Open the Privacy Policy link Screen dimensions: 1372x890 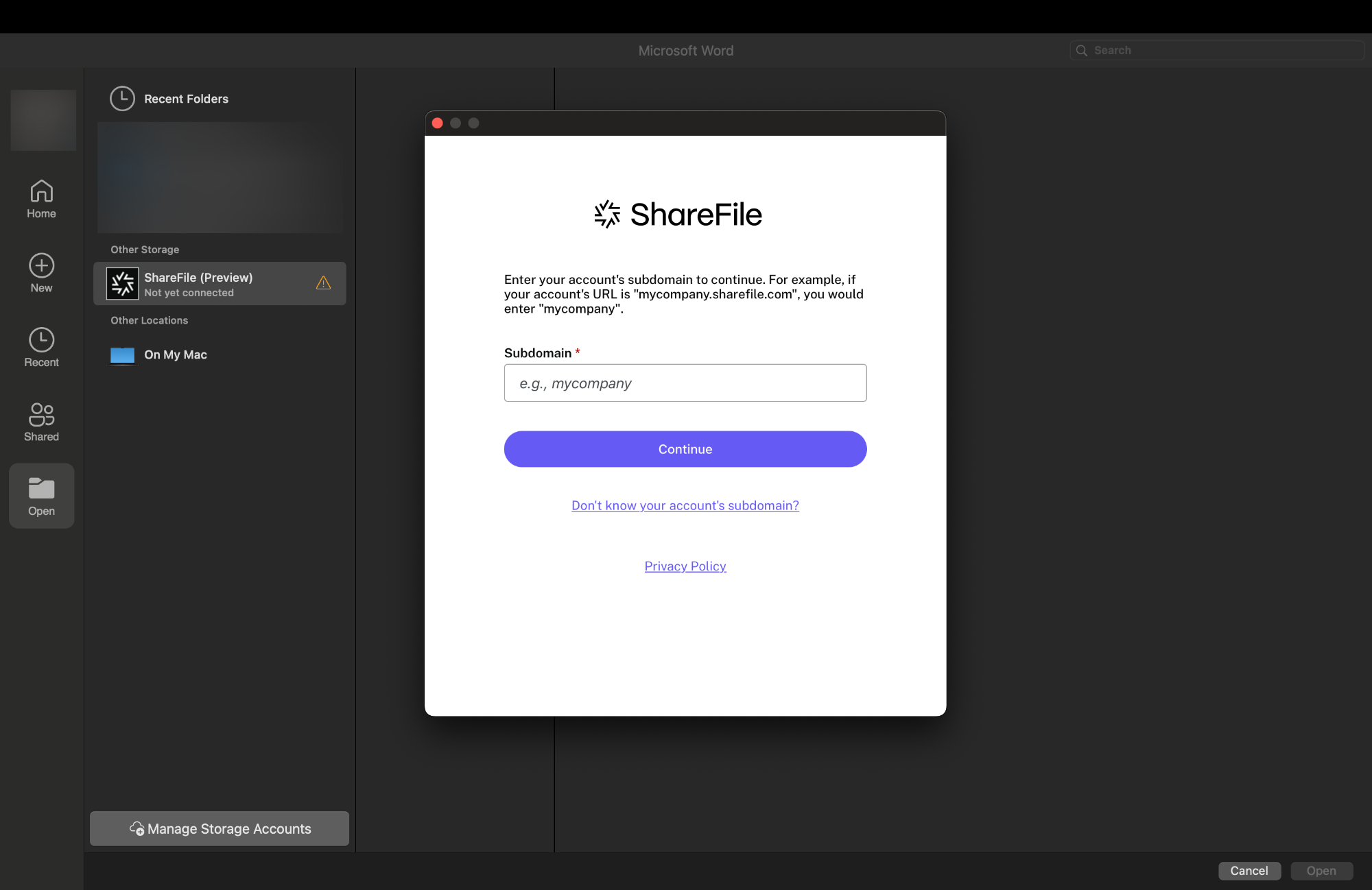685,566
